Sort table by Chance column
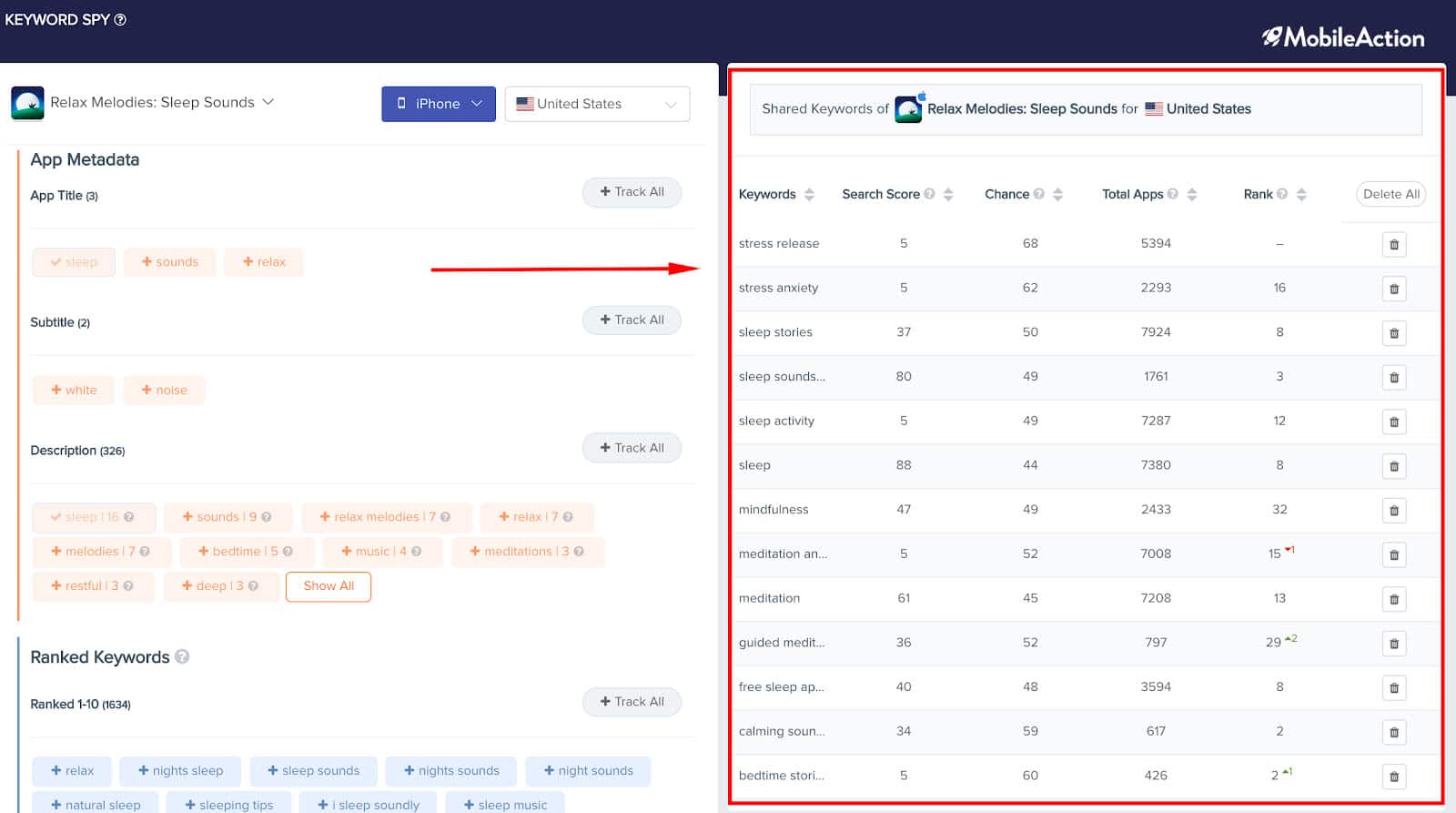This screenshot has width=1456, height=813. click(x=1057, y=194)
